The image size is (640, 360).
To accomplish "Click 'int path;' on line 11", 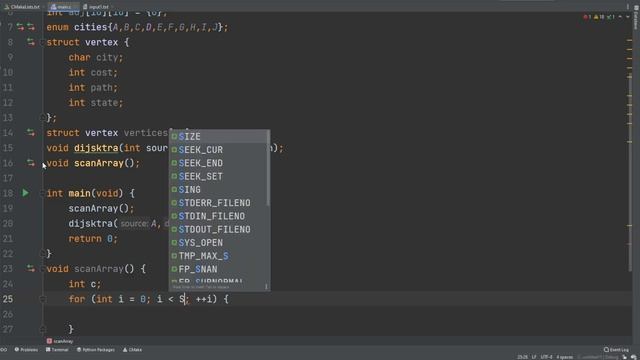I will click(x=93, y=87).
